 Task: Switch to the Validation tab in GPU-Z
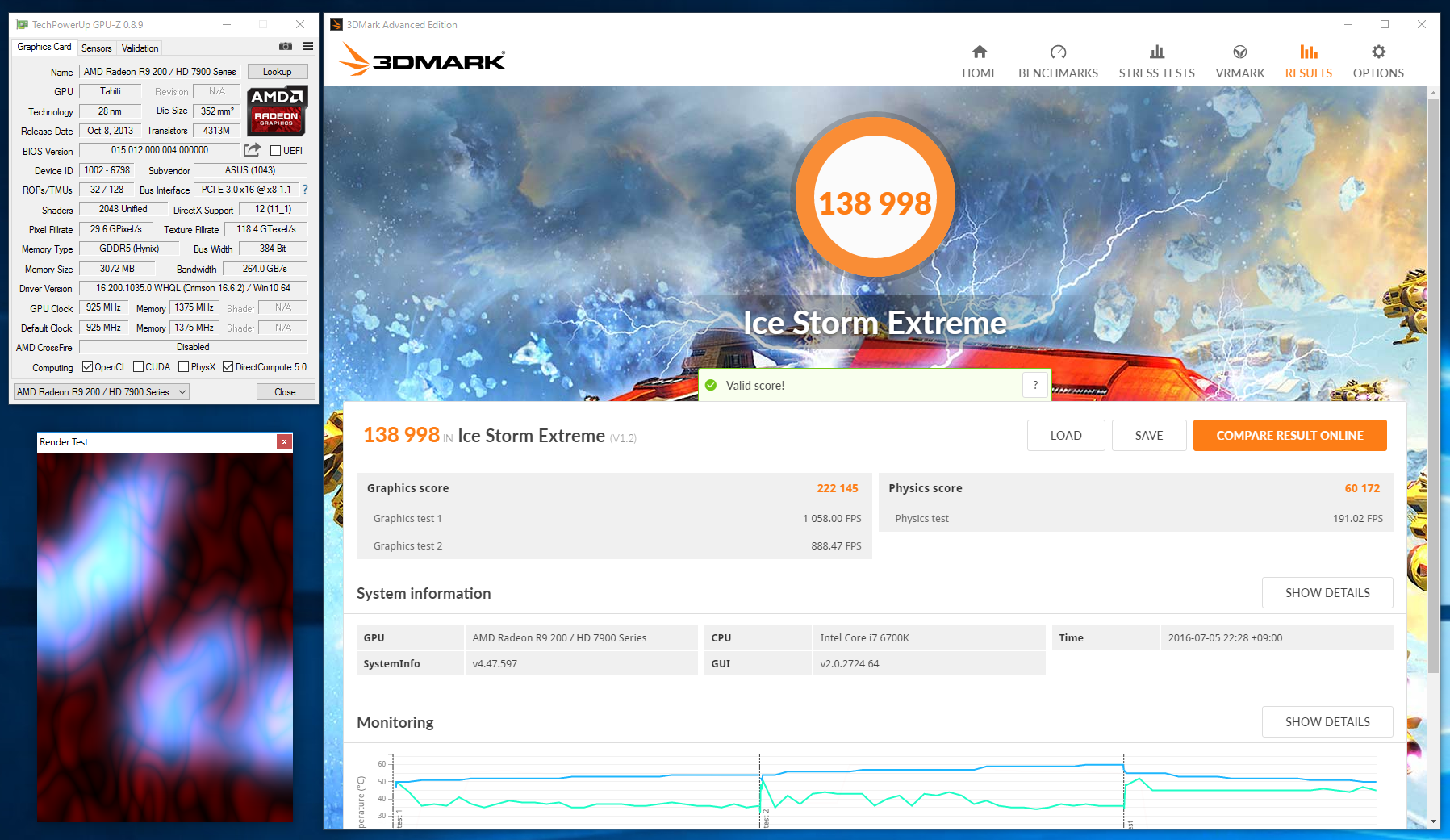pyautogui.click(x=140, y=48)
